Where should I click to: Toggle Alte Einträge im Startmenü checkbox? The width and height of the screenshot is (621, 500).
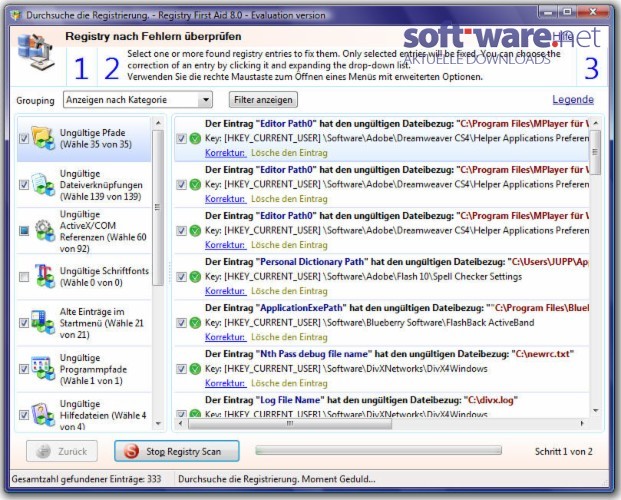[24, 323]
